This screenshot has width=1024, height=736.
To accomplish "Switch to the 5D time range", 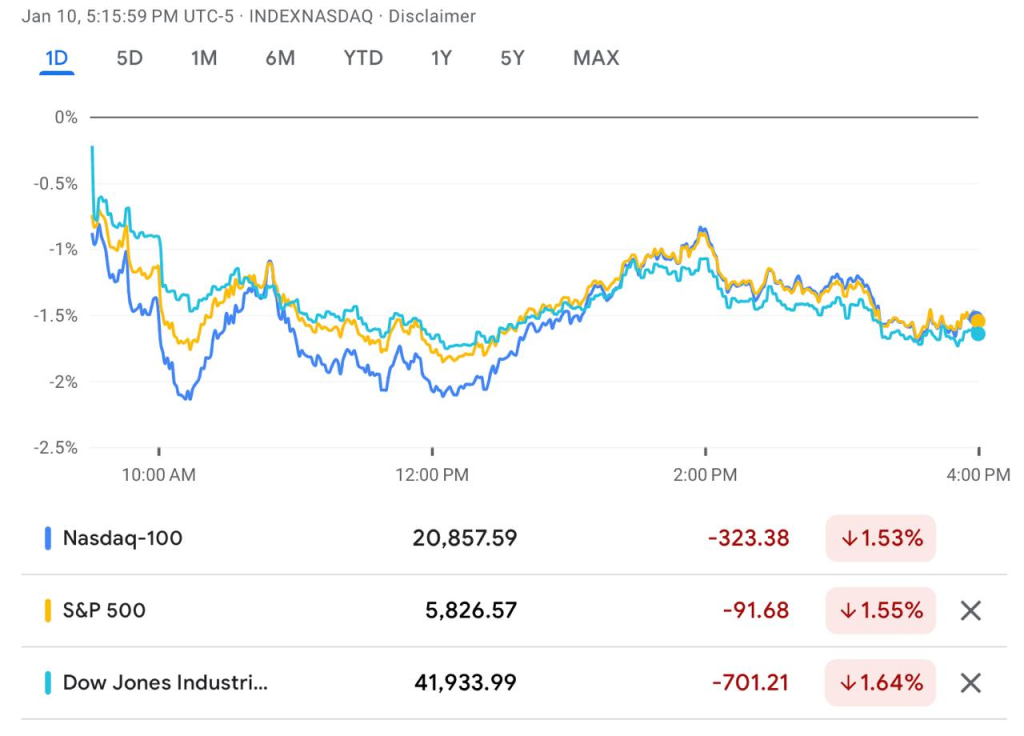I will (130, 58).
